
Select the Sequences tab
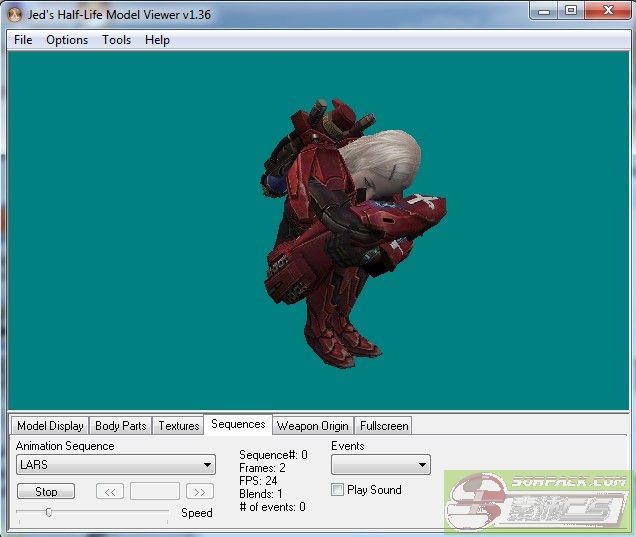238,424
